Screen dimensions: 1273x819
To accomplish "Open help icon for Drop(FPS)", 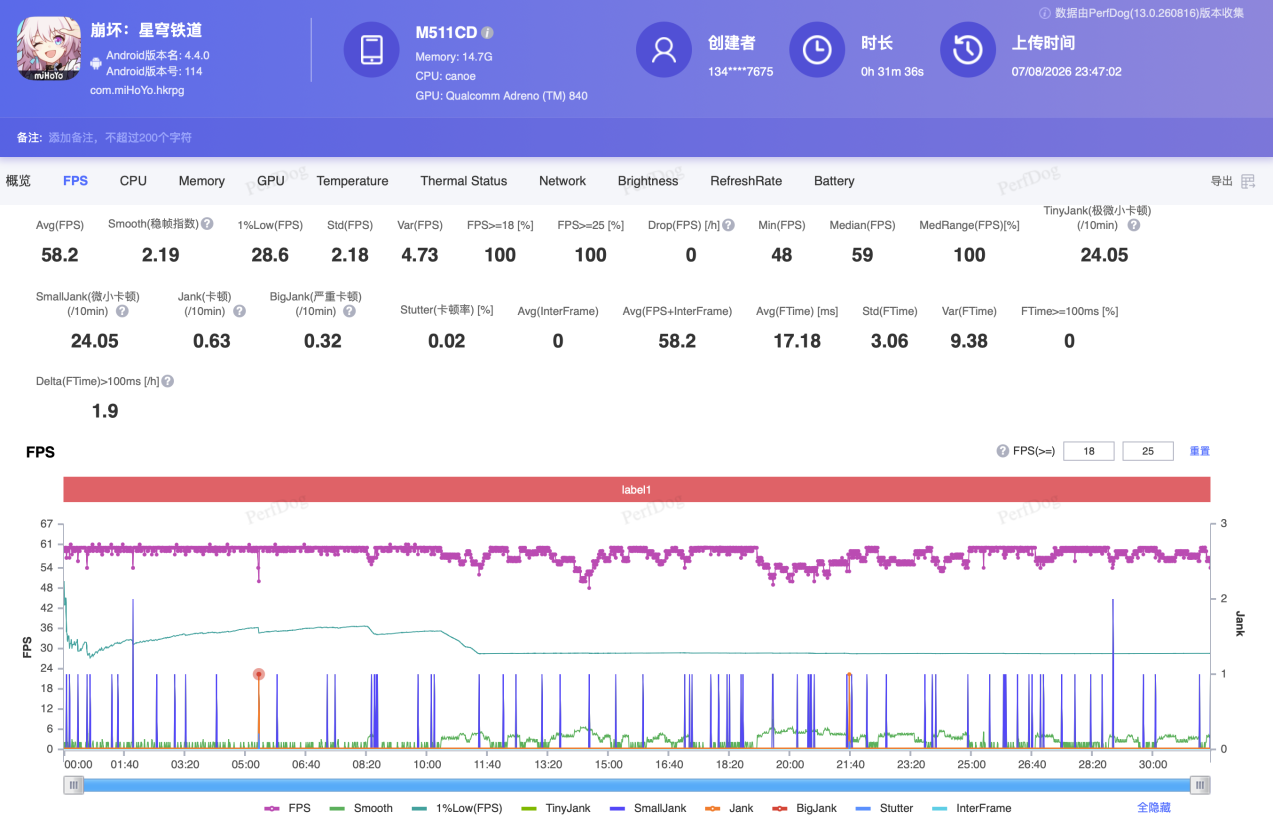I will click(729, 225).
